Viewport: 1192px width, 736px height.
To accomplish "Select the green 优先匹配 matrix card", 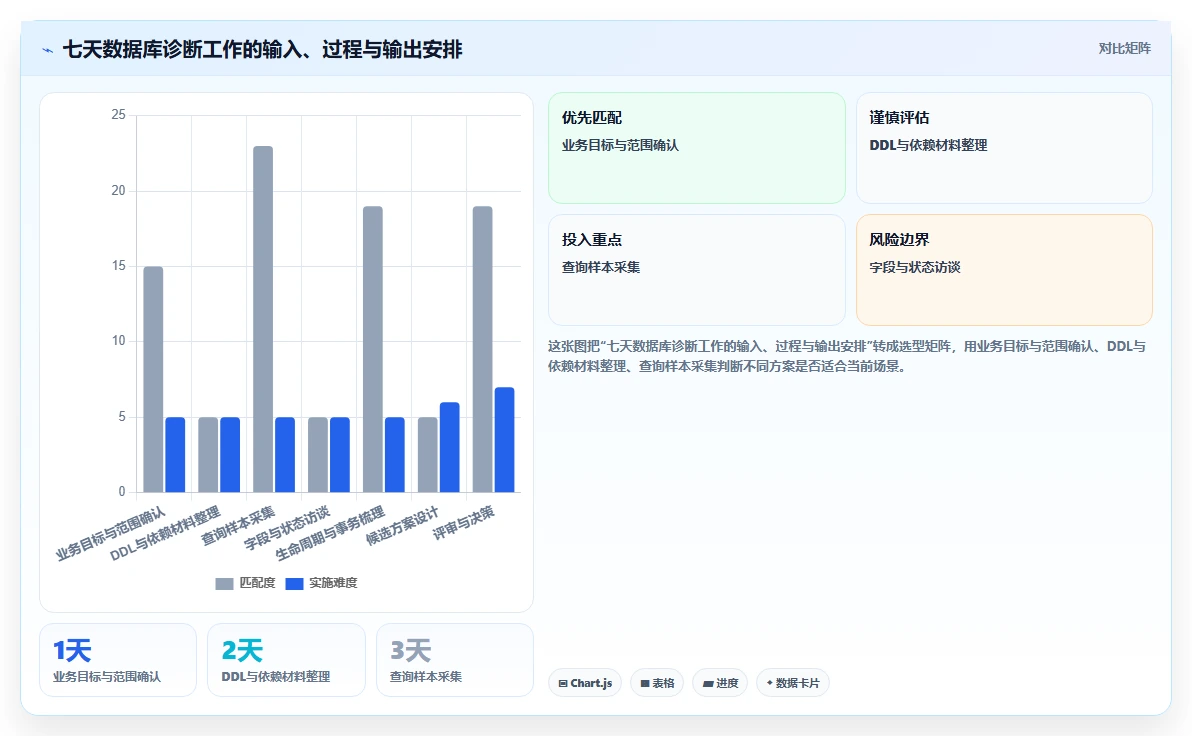I will click(x=696, y=148).
